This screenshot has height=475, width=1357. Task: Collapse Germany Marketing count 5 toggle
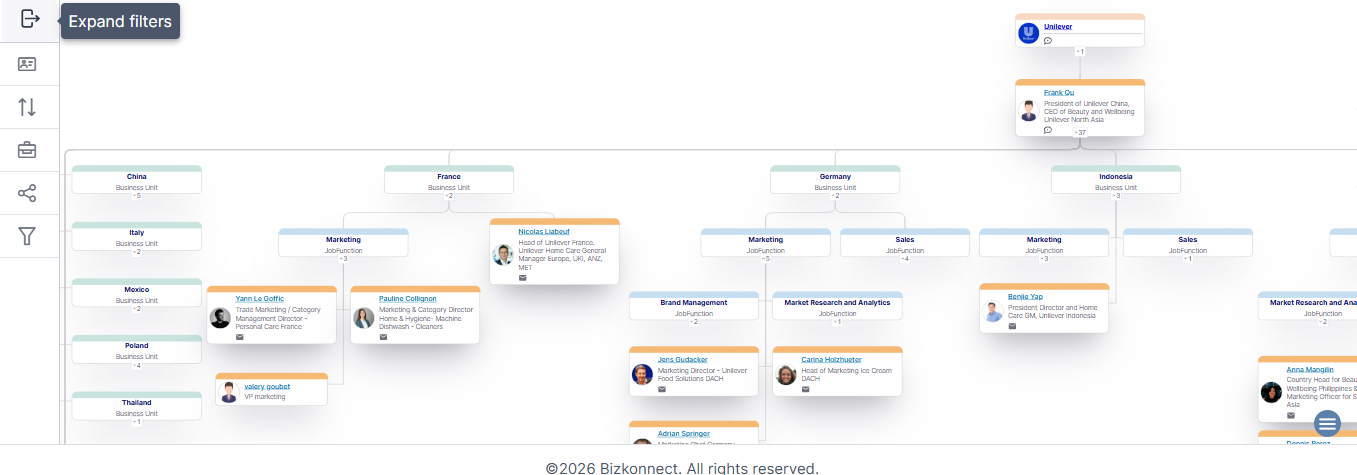tap(765, 258)
